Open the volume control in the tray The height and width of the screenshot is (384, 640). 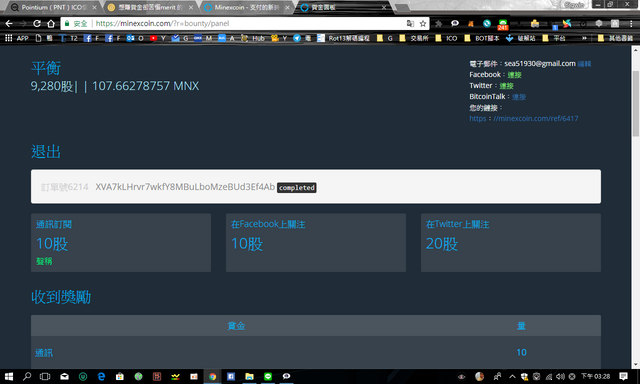coord(560,376)
